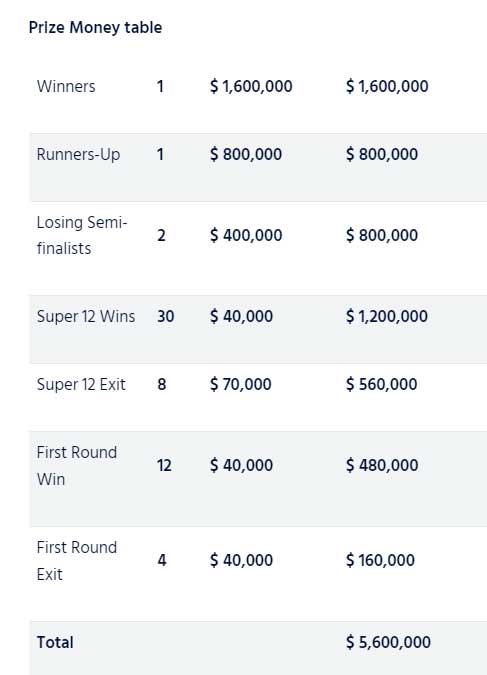The image size is (487, 675).
Task: Click the Prize Money table heading
Action: click(95, 28)
